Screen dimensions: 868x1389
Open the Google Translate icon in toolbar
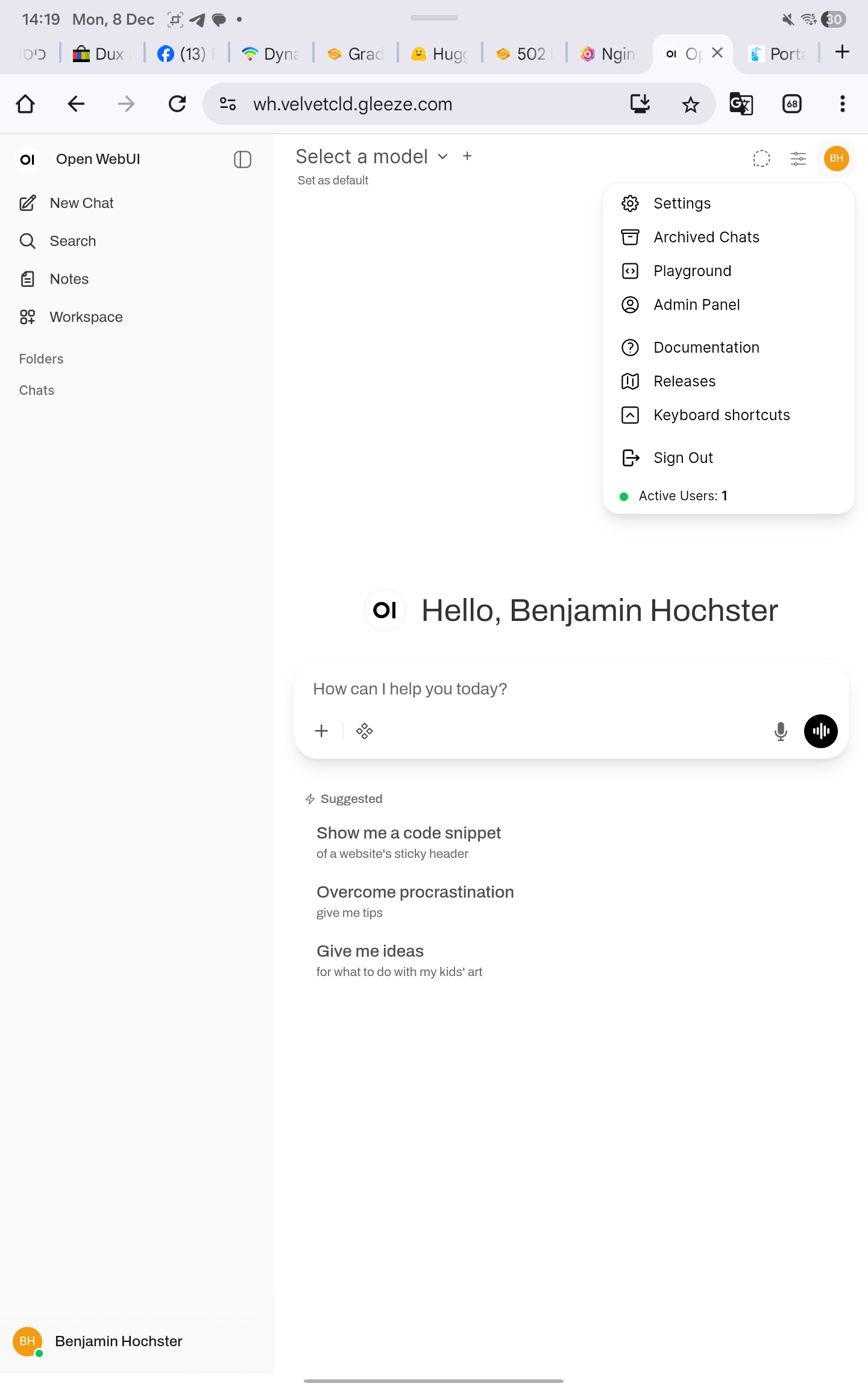(741, 104)
